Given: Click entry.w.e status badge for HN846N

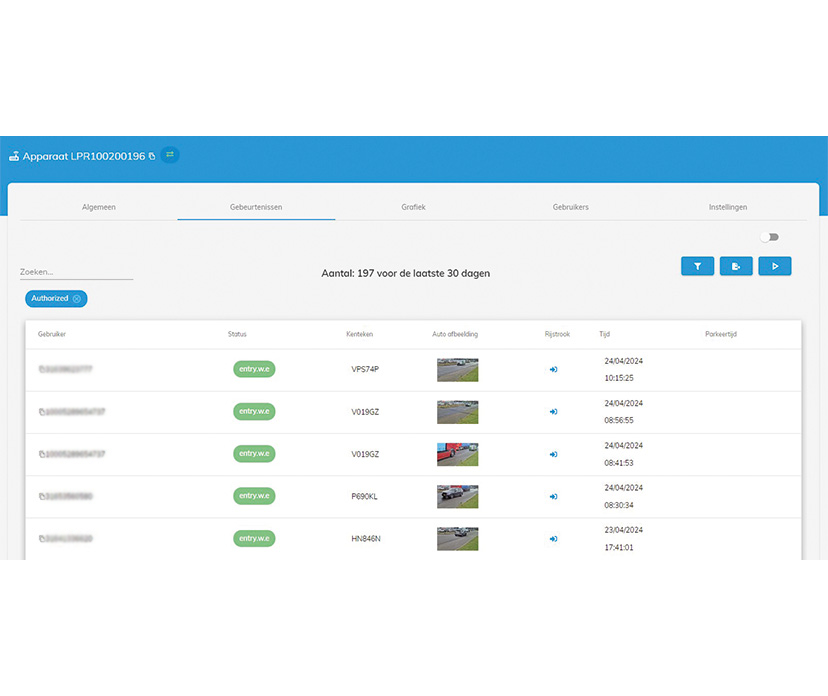Looking at the screenshot, I should (x=254, y=538).
